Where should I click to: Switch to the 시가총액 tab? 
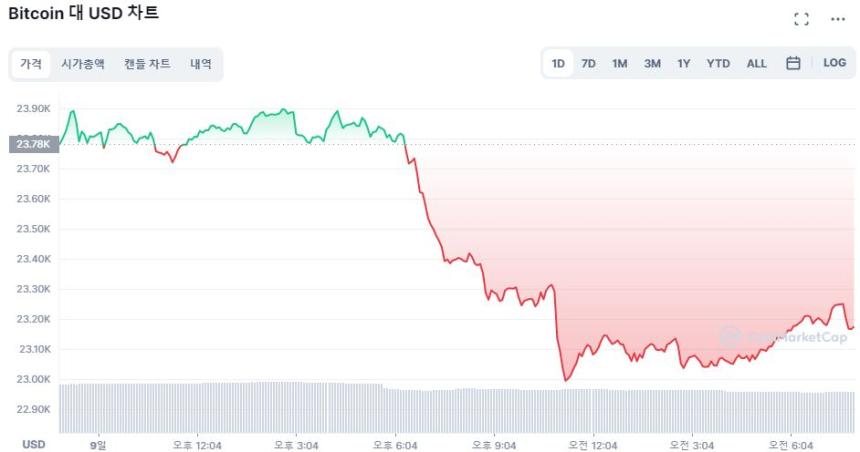82,64
